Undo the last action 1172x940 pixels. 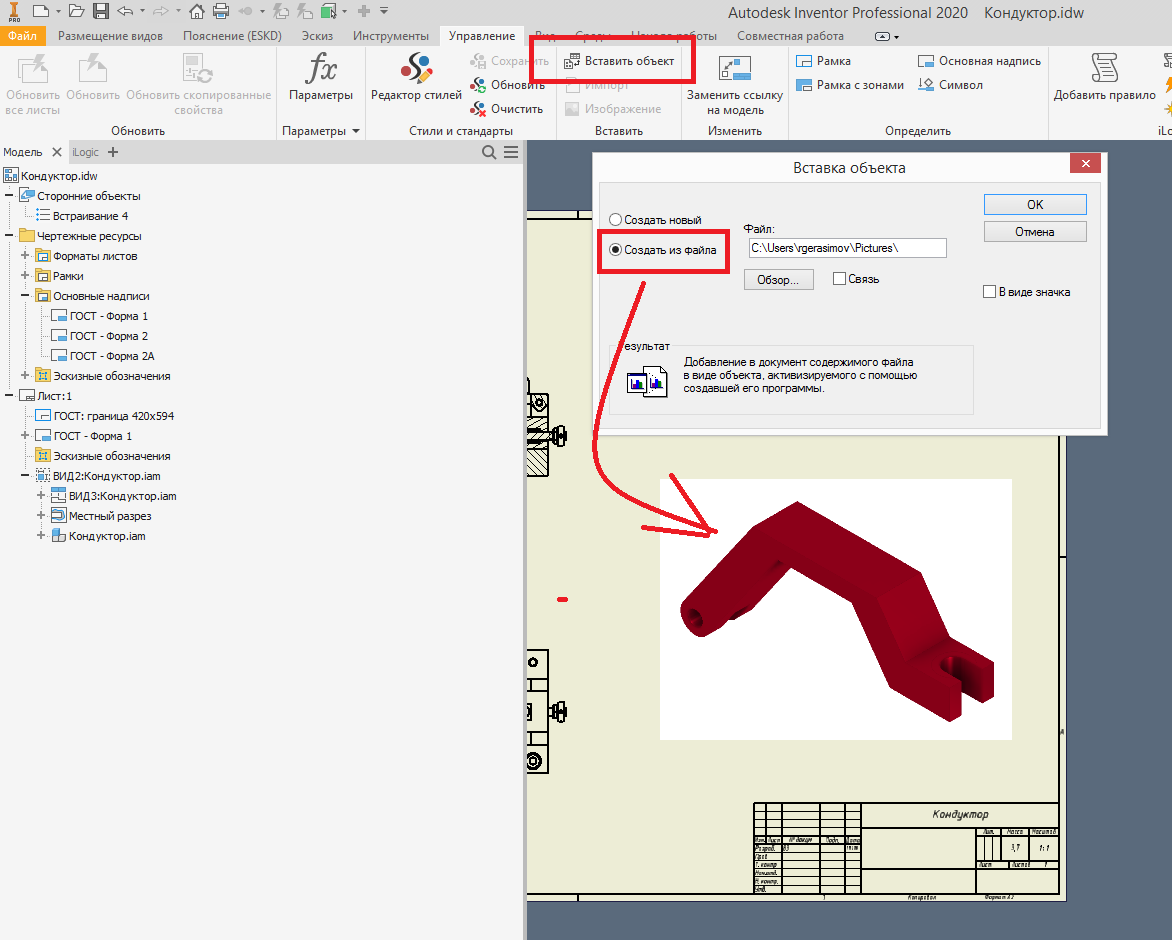click(125, 11)
